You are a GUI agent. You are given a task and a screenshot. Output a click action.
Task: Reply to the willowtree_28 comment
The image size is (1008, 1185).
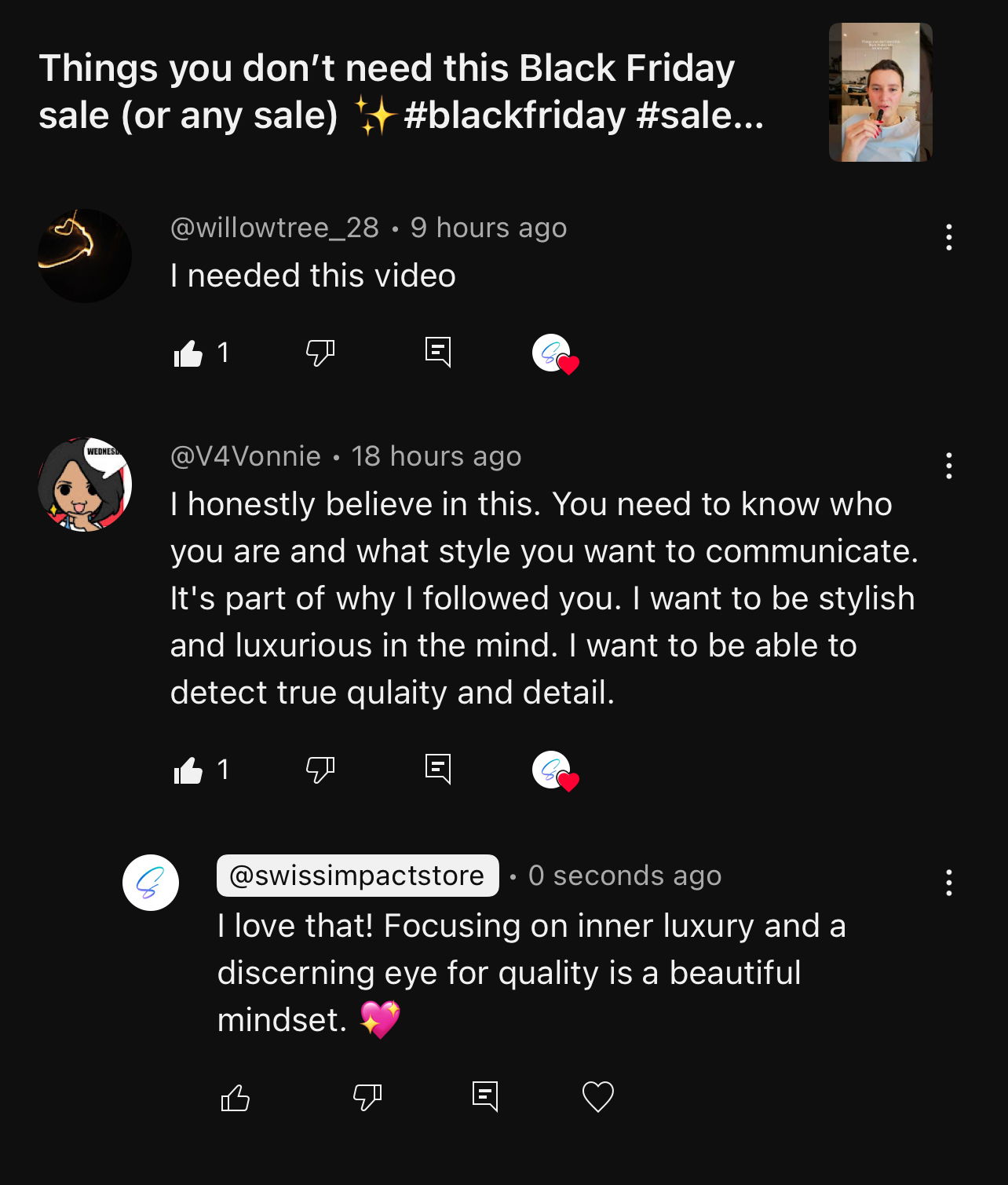click(x=437, y=352)
